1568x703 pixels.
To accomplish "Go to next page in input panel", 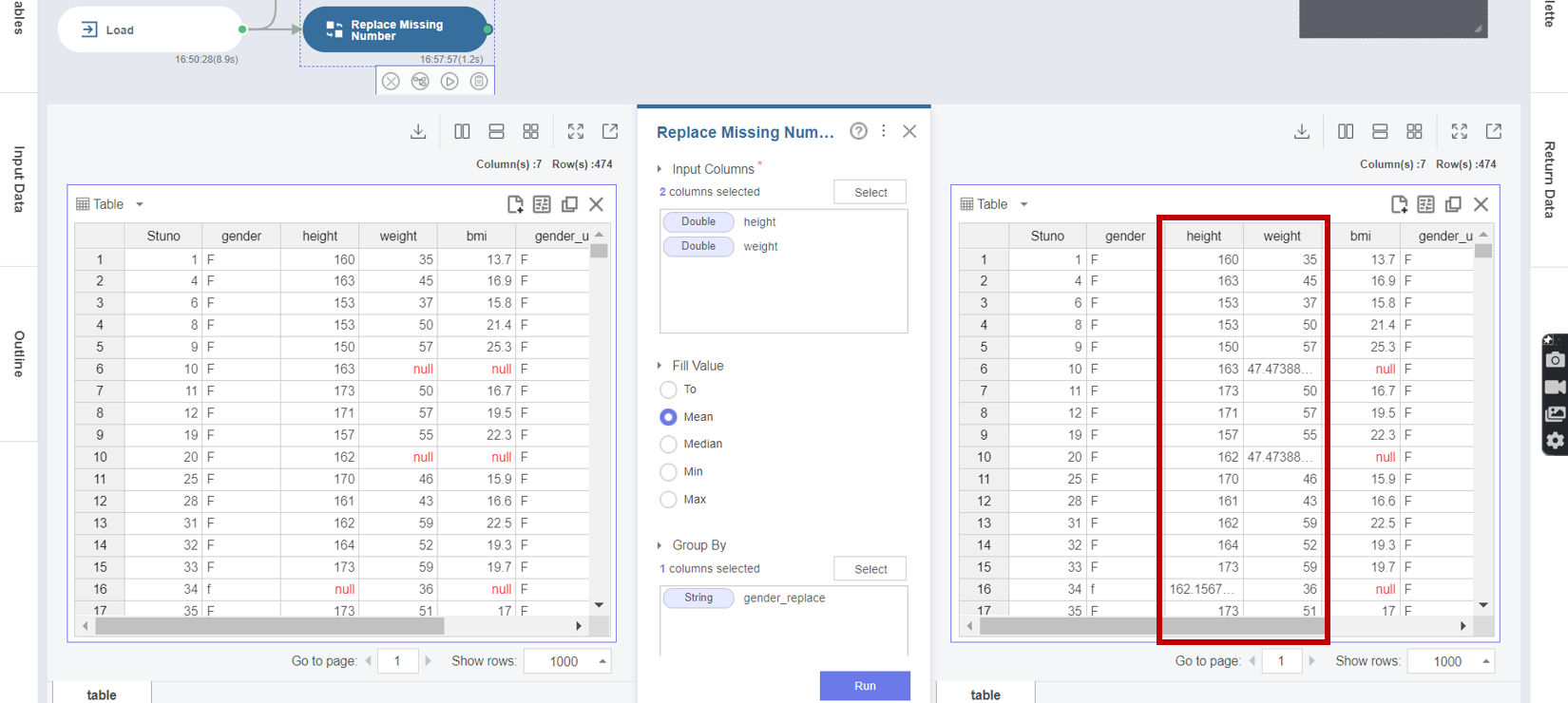I will [428, 661].
